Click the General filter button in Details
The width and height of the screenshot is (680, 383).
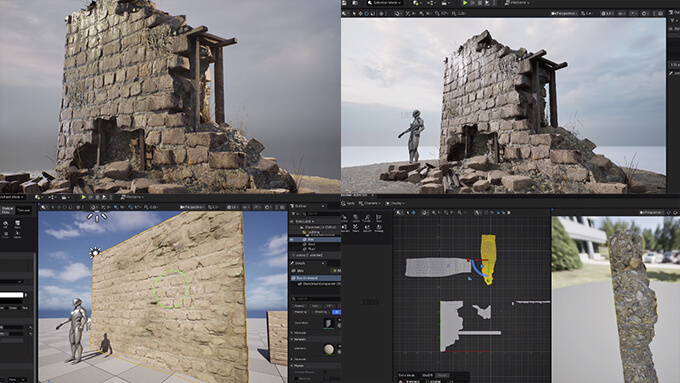click(299, 306)
